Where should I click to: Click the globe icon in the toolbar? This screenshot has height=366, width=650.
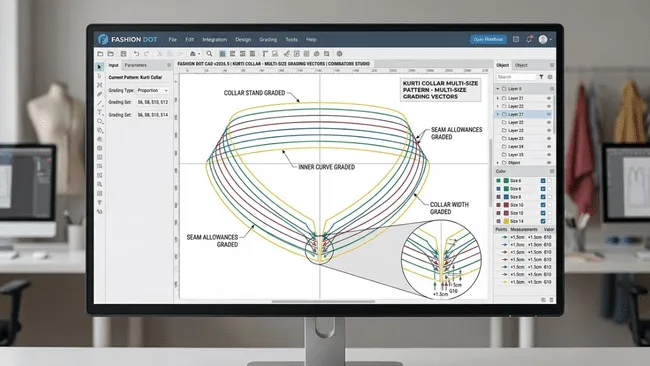(340, 53)
